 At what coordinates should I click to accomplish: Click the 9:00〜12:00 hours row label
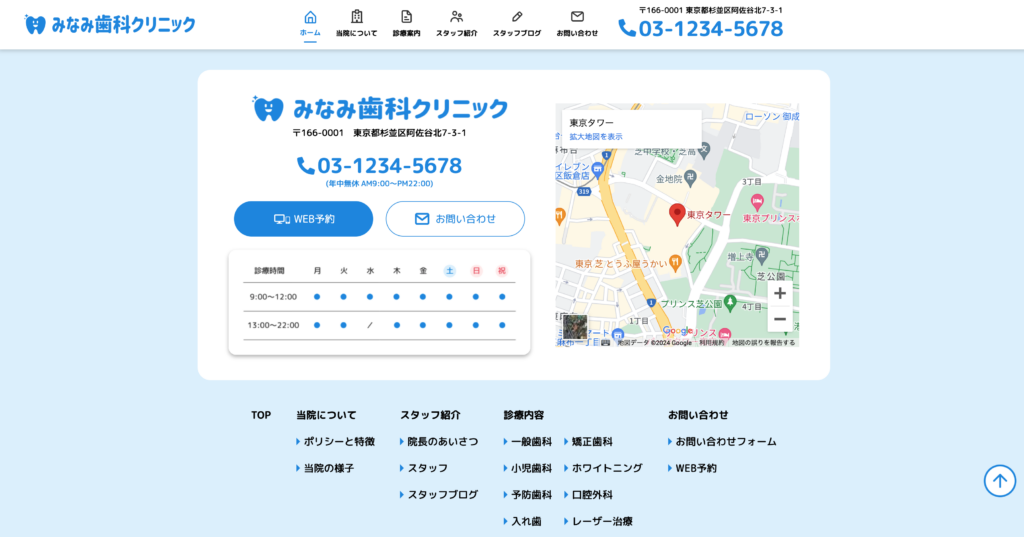pos(273,297)
